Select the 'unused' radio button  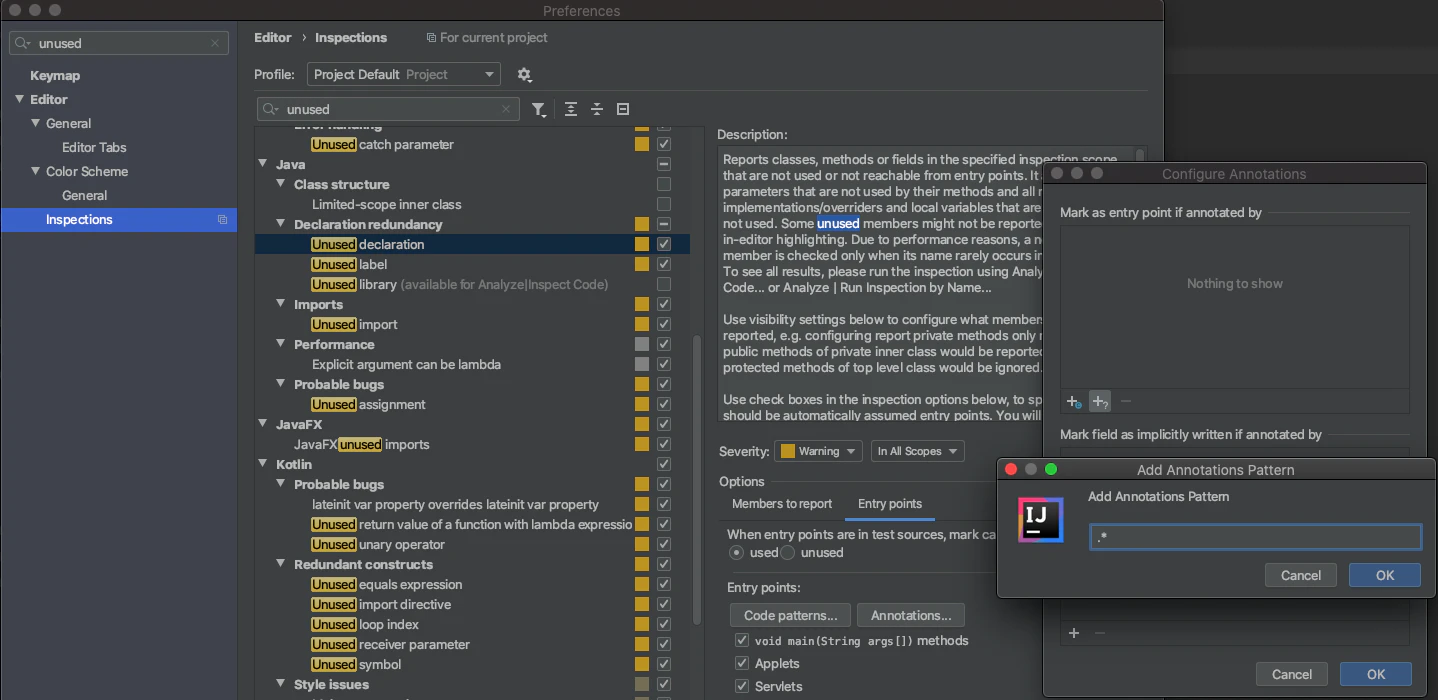(x=788, y=552)
